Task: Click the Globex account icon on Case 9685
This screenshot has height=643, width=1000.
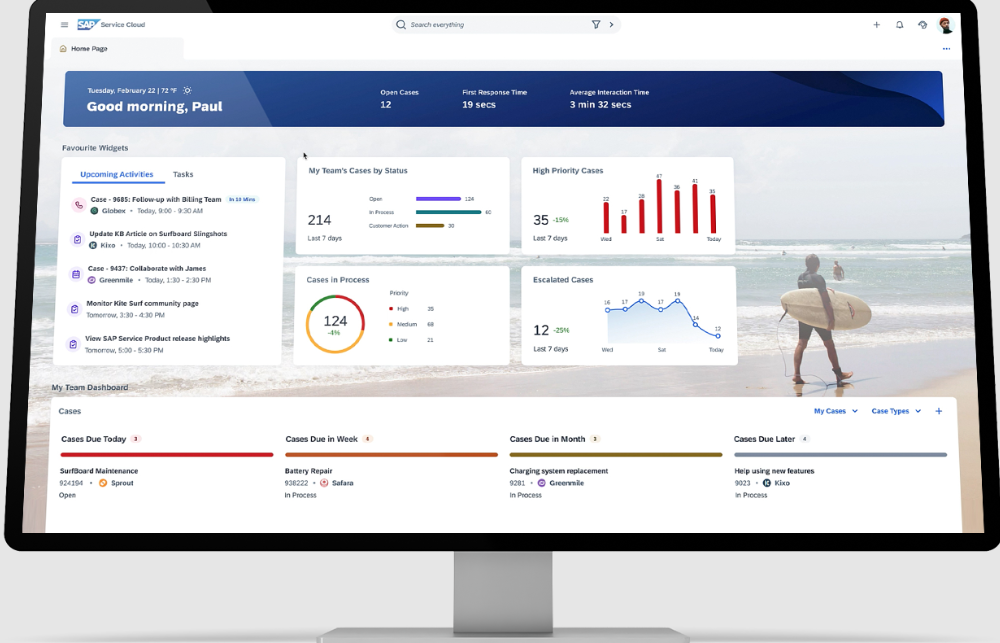Action: (x=95, y=209)
